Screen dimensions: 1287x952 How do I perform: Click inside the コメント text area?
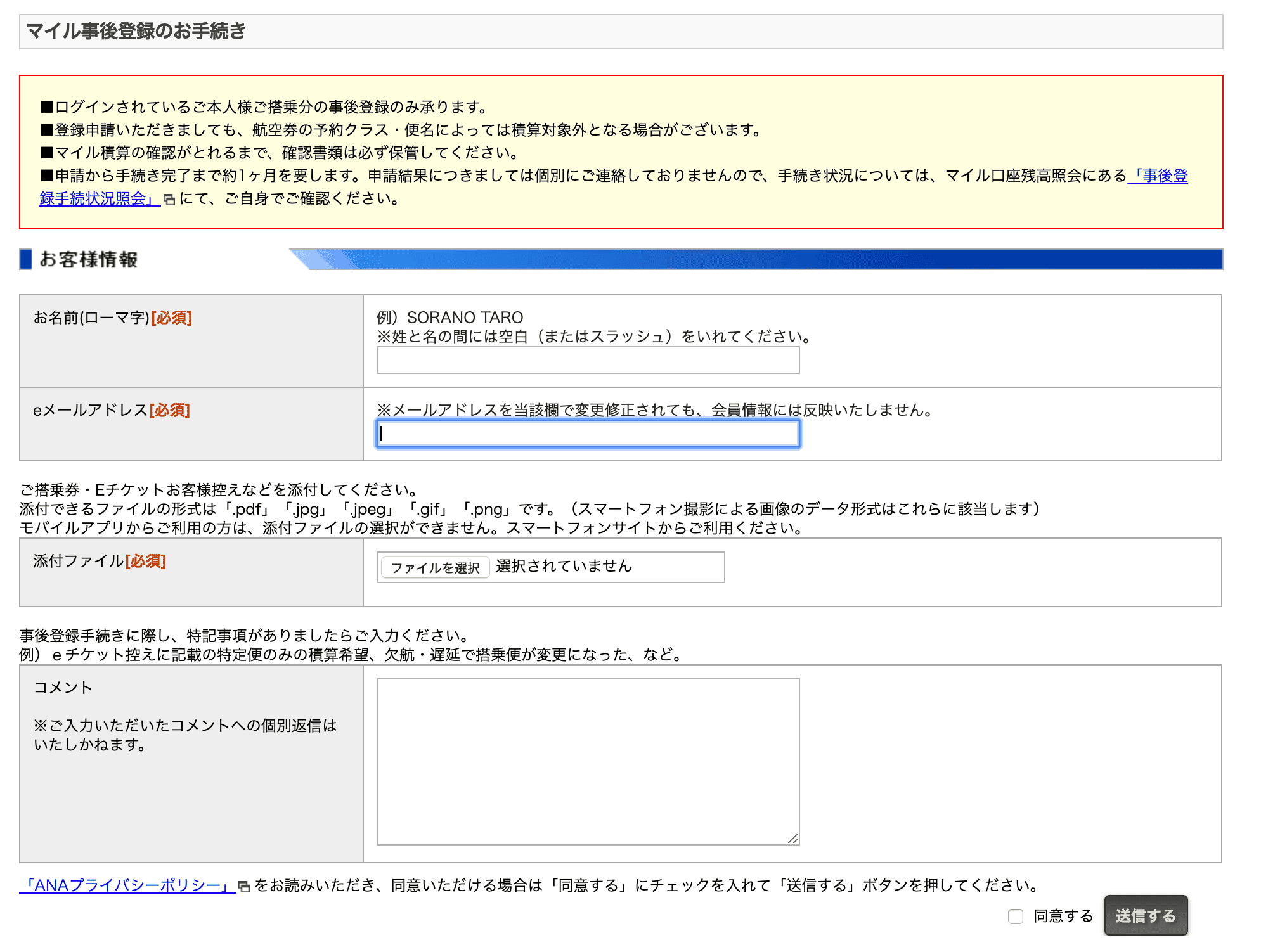588,761
